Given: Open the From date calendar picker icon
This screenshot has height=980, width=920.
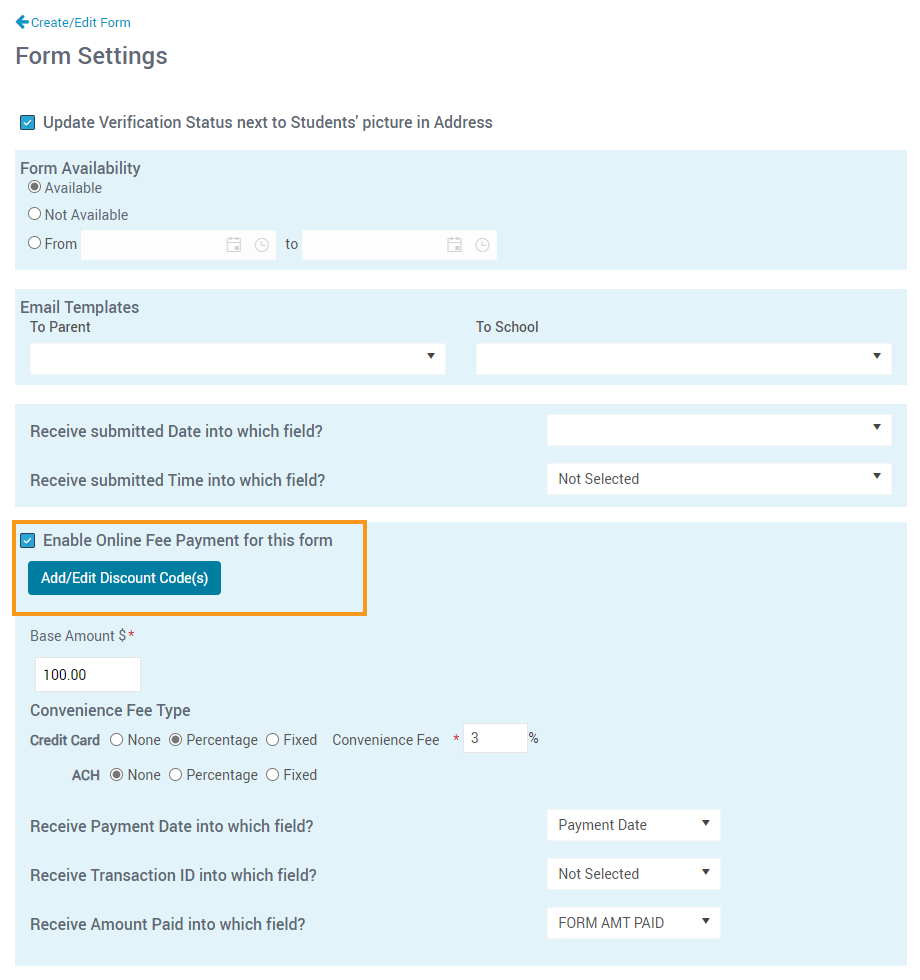Looking at the screenshot, I should click(234, 245).
